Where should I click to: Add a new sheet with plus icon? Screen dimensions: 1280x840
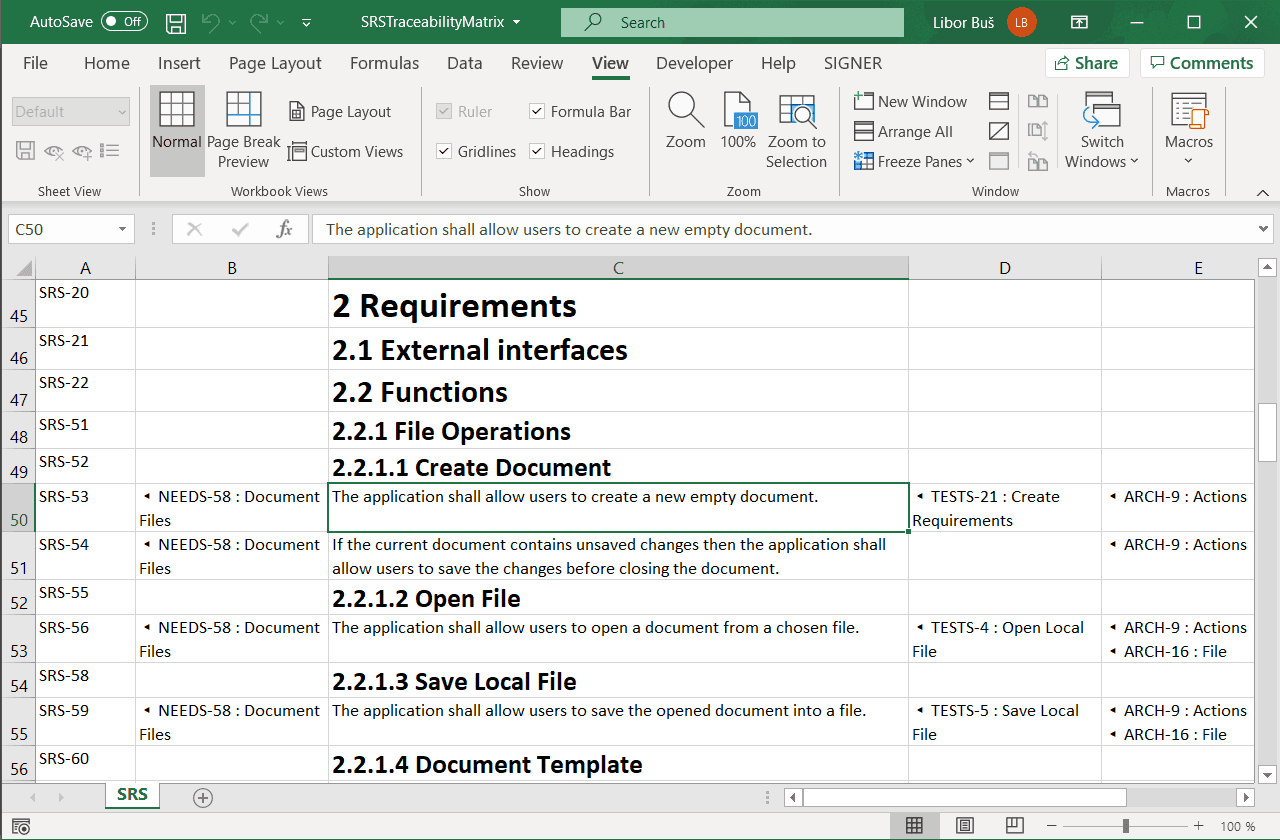pos(203,797)
